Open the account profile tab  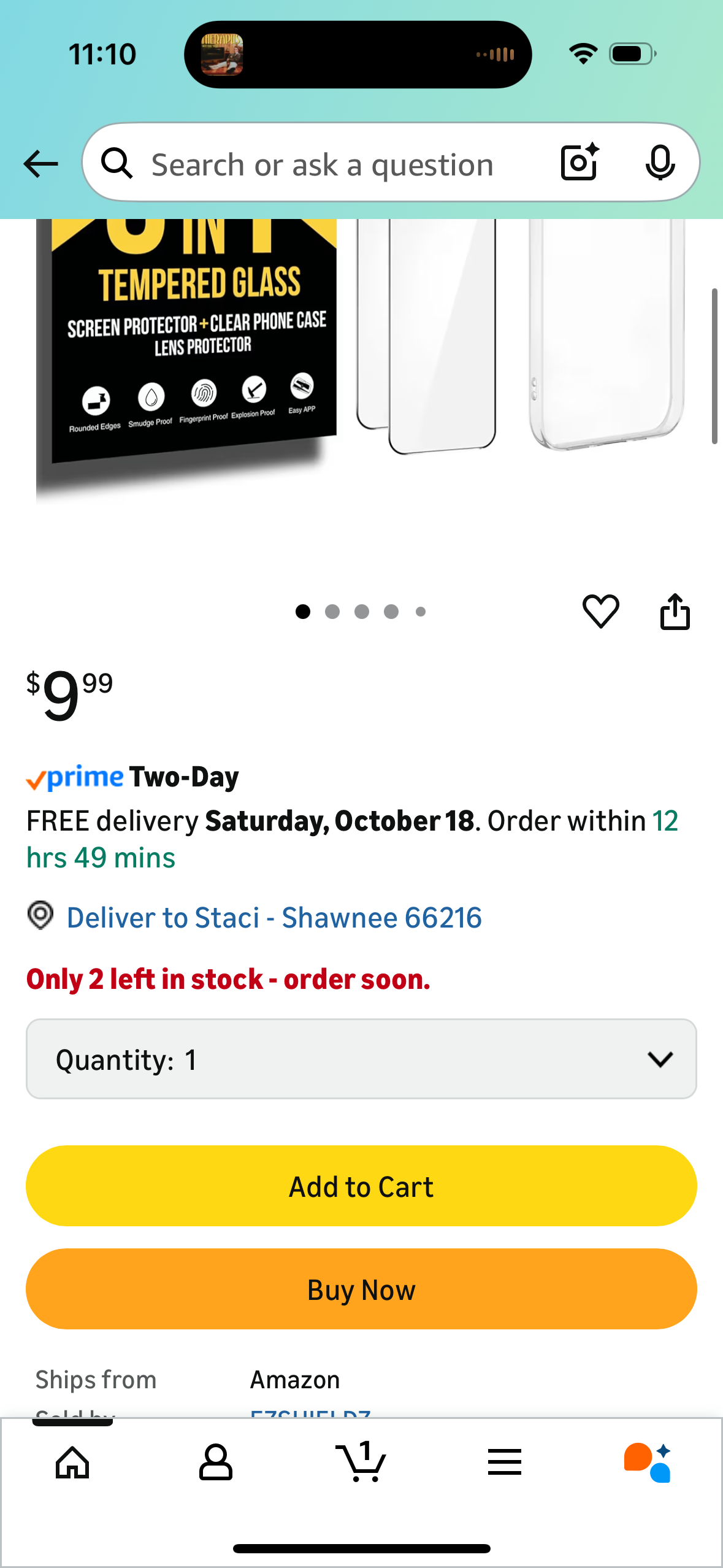[216, 1462]
